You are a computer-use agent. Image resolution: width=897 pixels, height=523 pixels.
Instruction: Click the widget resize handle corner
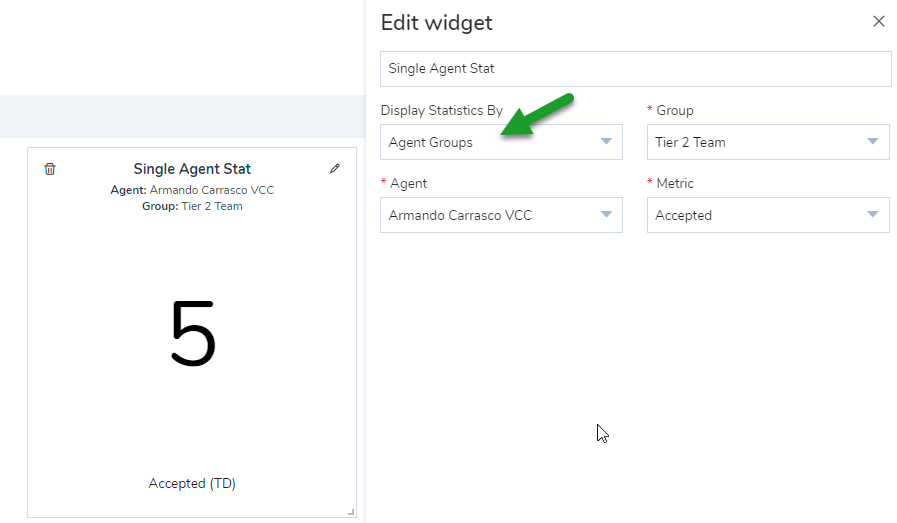(x=351, y=513)
